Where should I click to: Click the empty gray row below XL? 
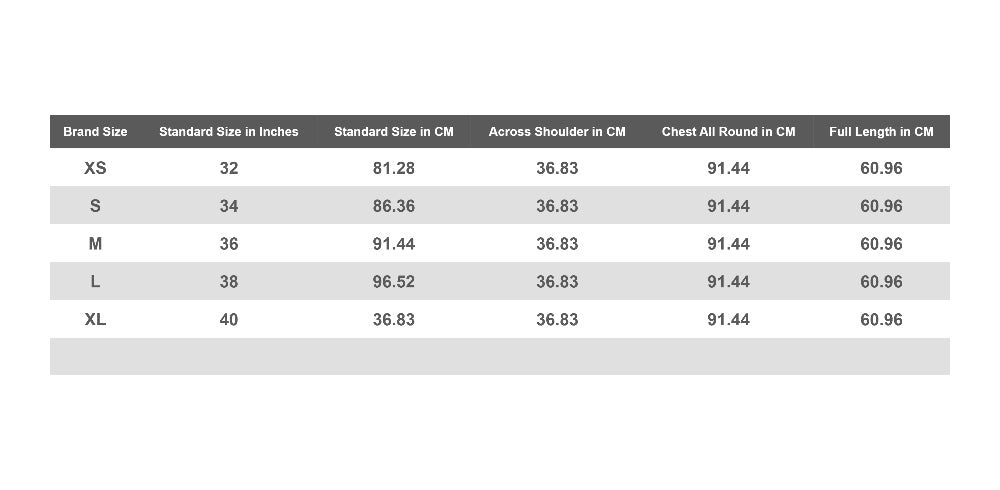click(x=499, y=356)
